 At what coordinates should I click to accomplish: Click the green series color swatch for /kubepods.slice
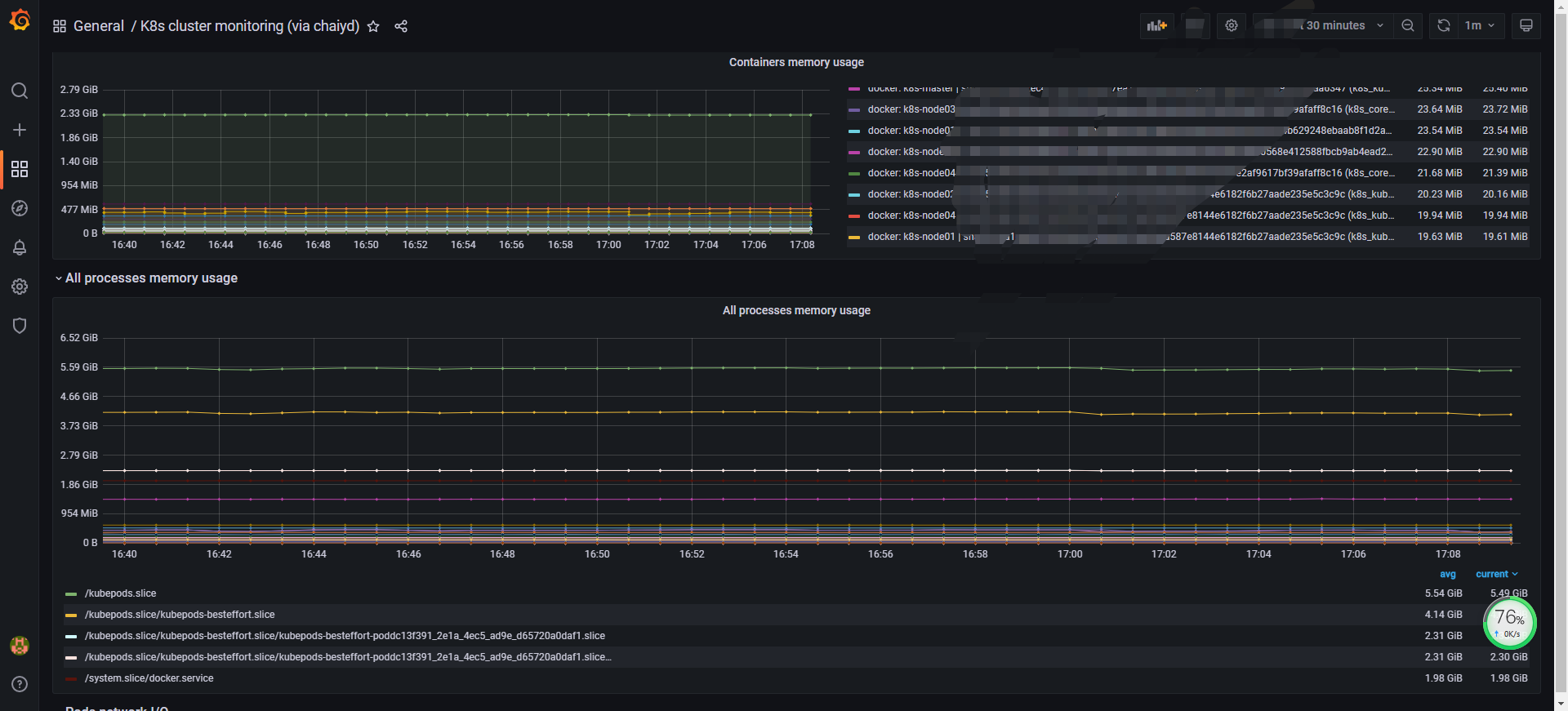(71, 593)
